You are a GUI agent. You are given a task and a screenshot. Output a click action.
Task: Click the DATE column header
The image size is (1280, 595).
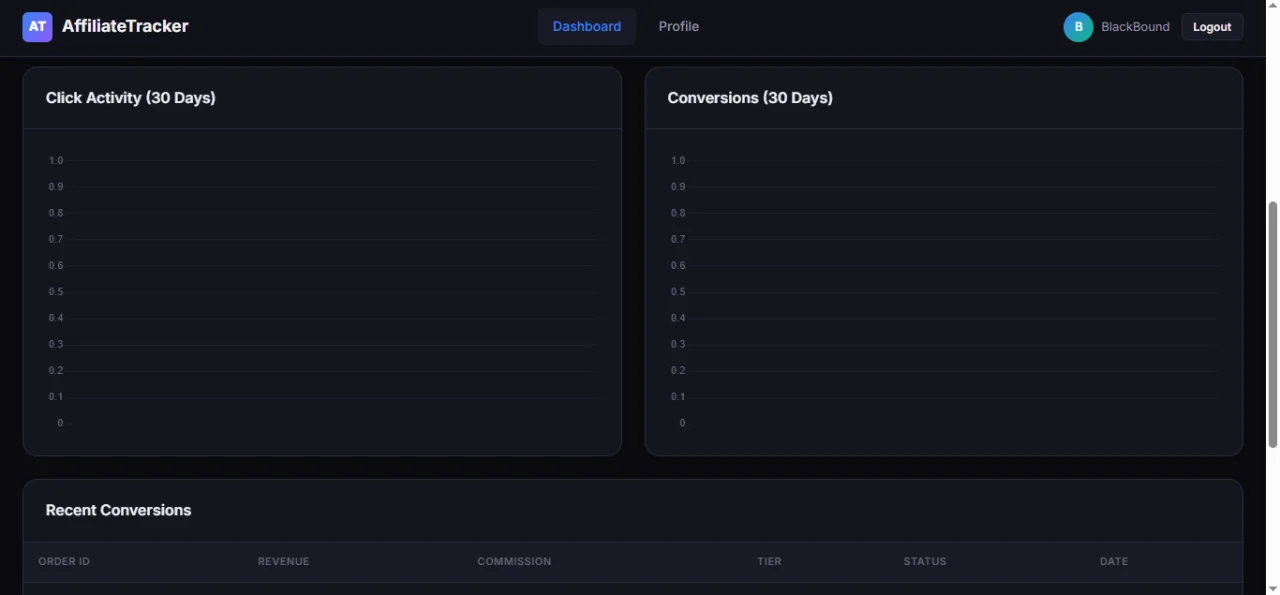[1114, 562]
